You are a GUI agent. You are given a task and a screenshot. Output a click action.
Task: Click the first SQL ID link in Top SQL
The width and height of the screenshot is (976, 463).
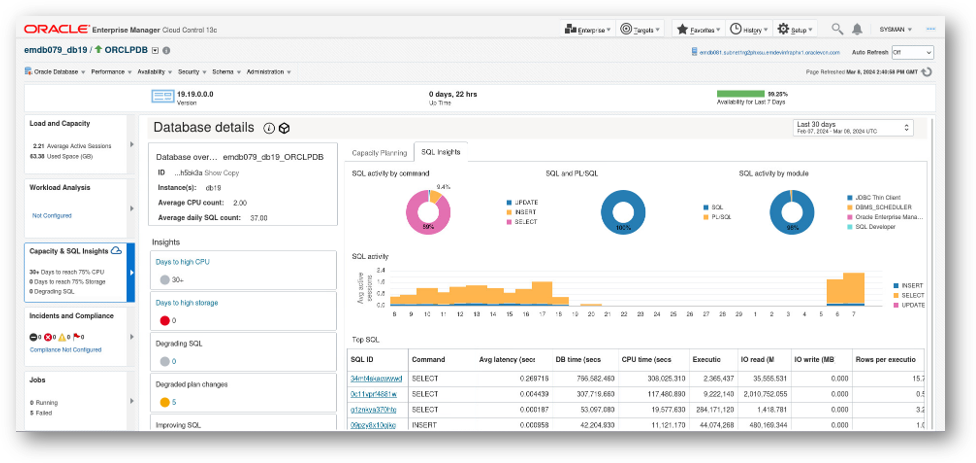coord(375,379)
